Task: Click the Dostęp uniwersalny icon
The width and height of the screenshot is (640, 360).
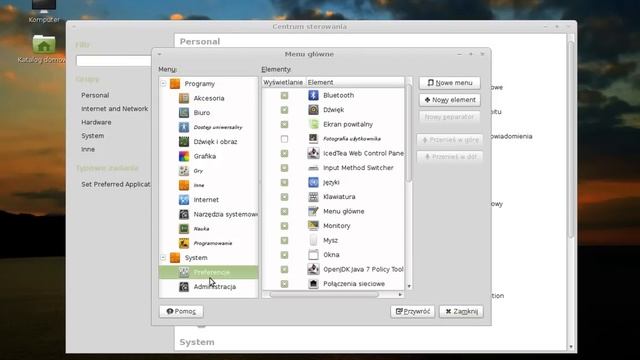Action: (x=184, y=127)
